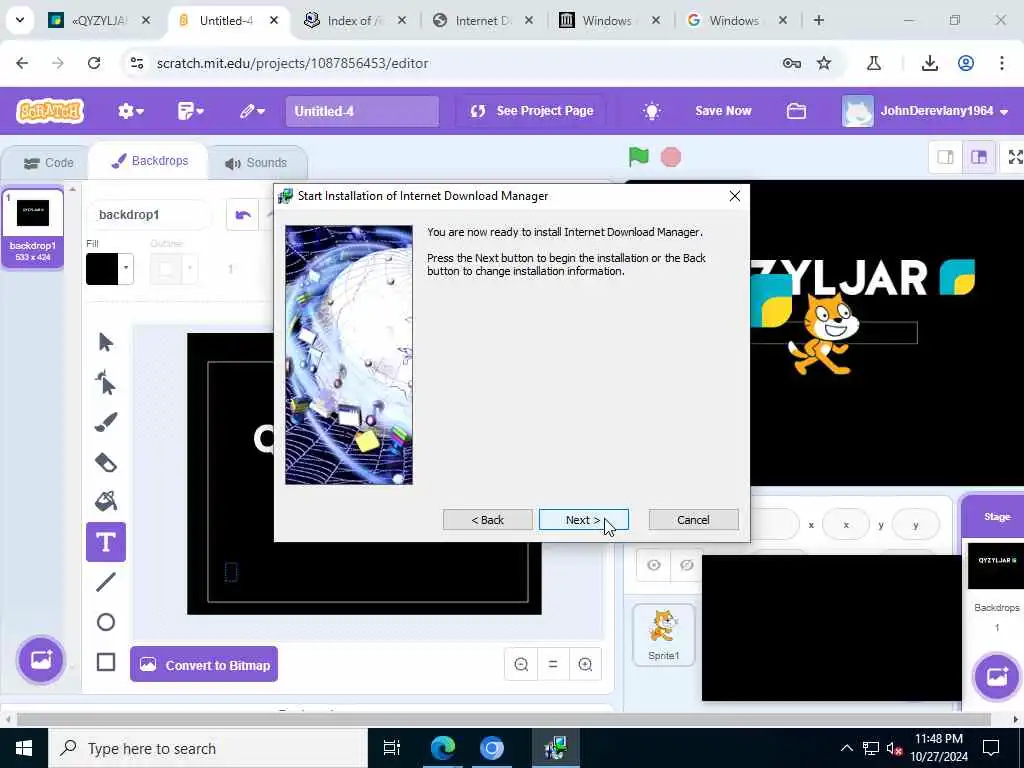Switch to the Sounds tab
1024x768 pixels.
pyautogui.click(x=256, y=163)
